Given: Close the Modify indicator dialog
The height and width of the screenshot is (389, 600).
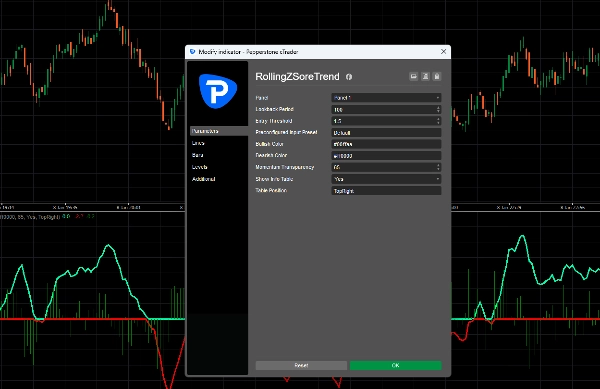Looking at the screenshot, I should click(443, 52).
